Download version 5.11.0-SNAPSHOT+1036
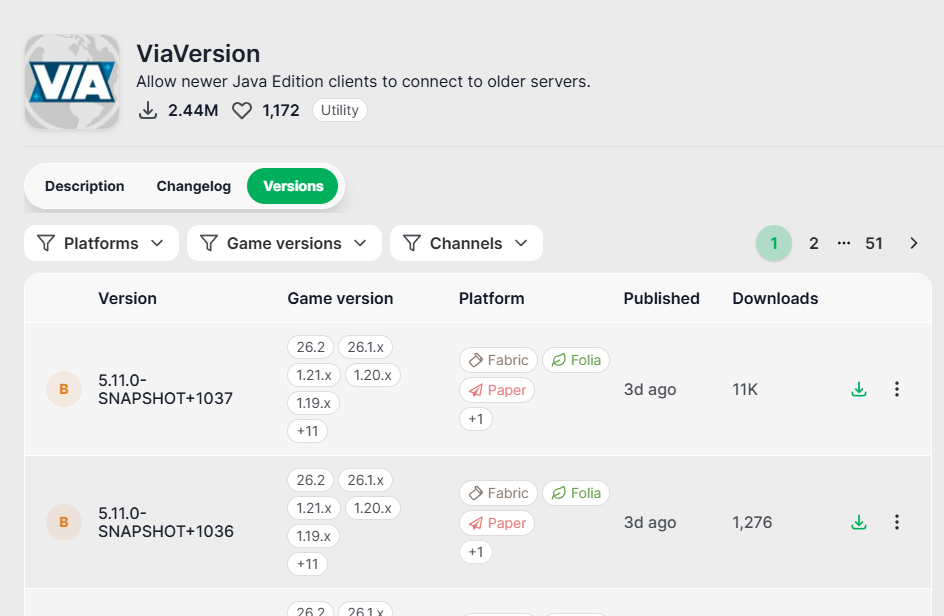The height and width of the screenshot is (616, 944). click(x=859, y=523)
